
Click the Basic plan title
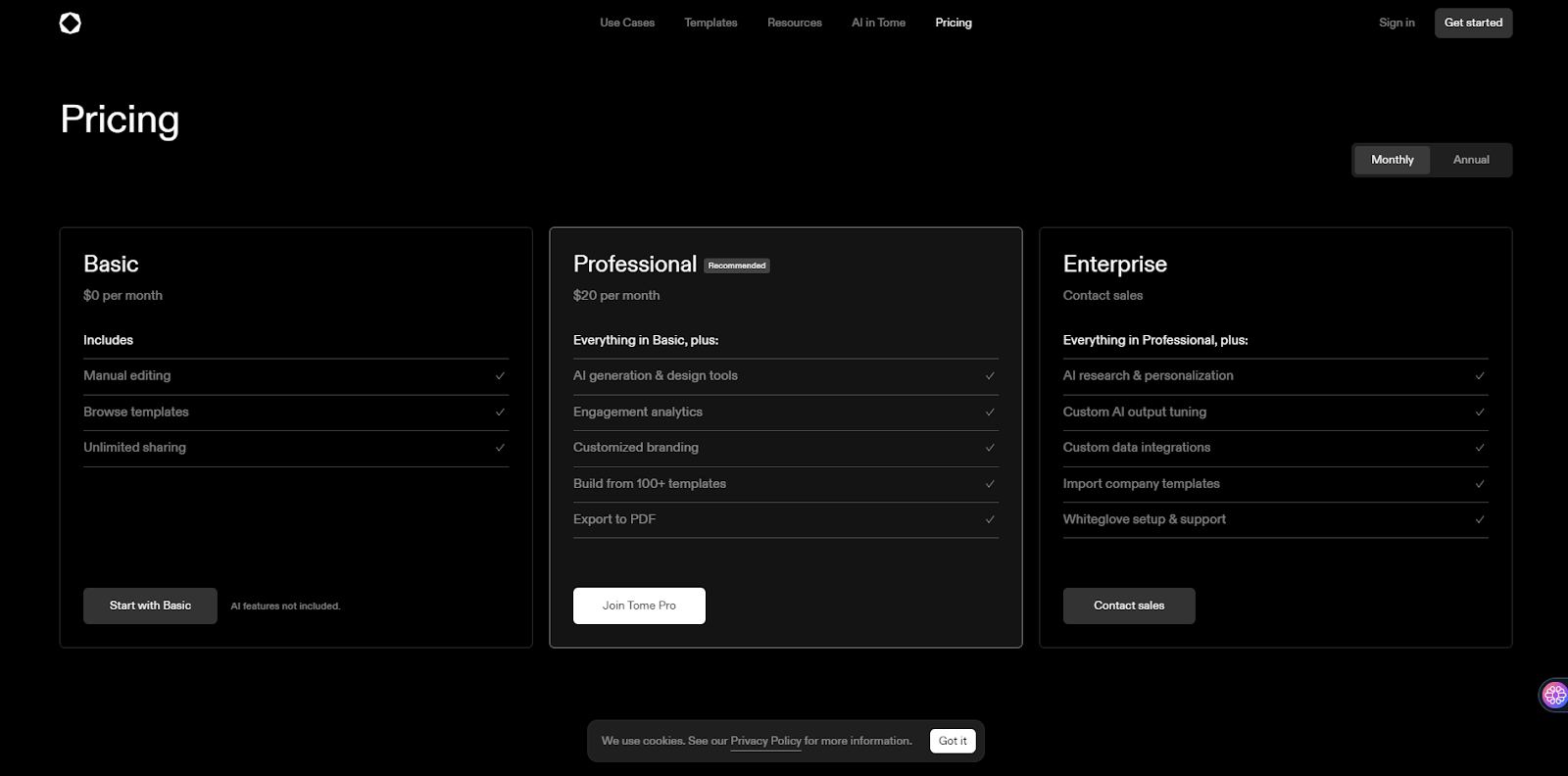coord(111,265)
